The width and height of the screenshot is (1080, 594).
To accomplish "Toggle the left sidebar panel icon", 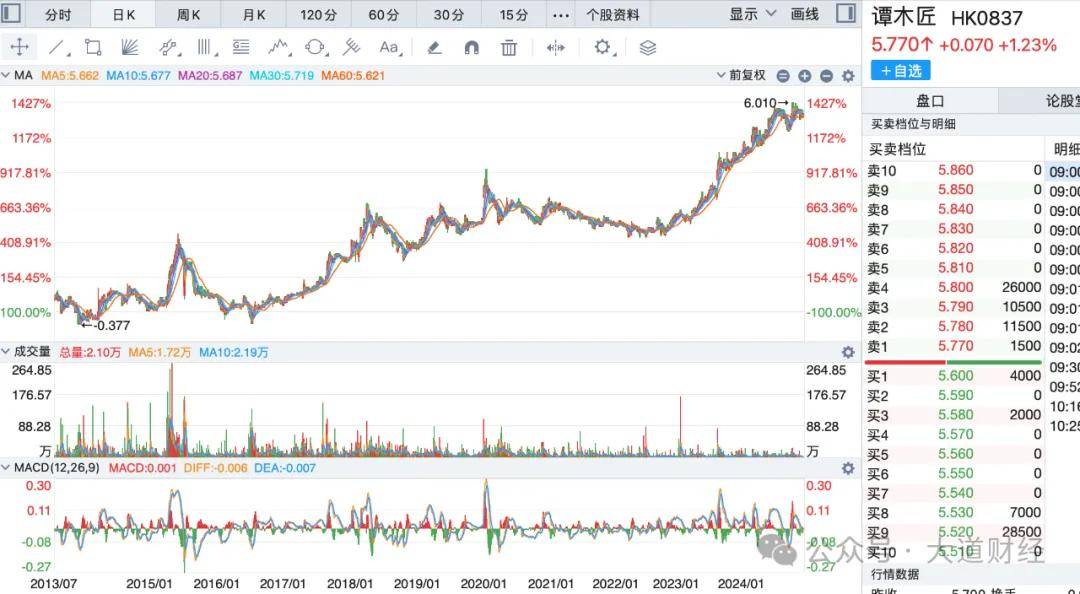I will (12, 13).
